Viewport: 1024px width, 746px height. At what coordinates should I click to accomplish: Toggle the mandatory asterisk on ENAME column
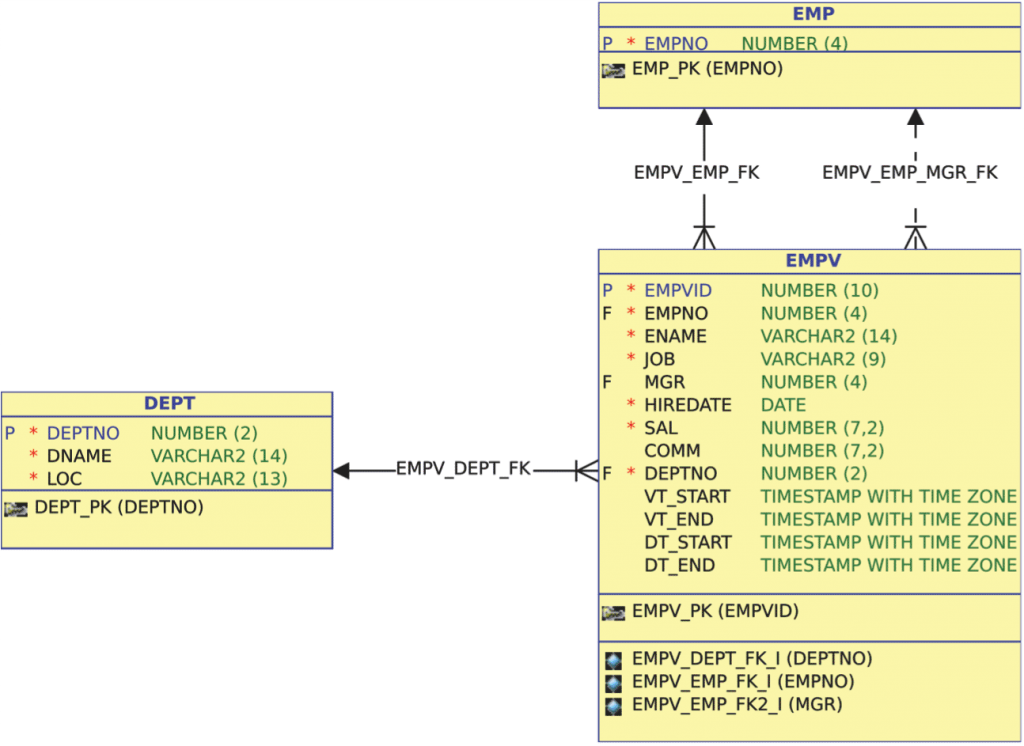click(629, 336)
